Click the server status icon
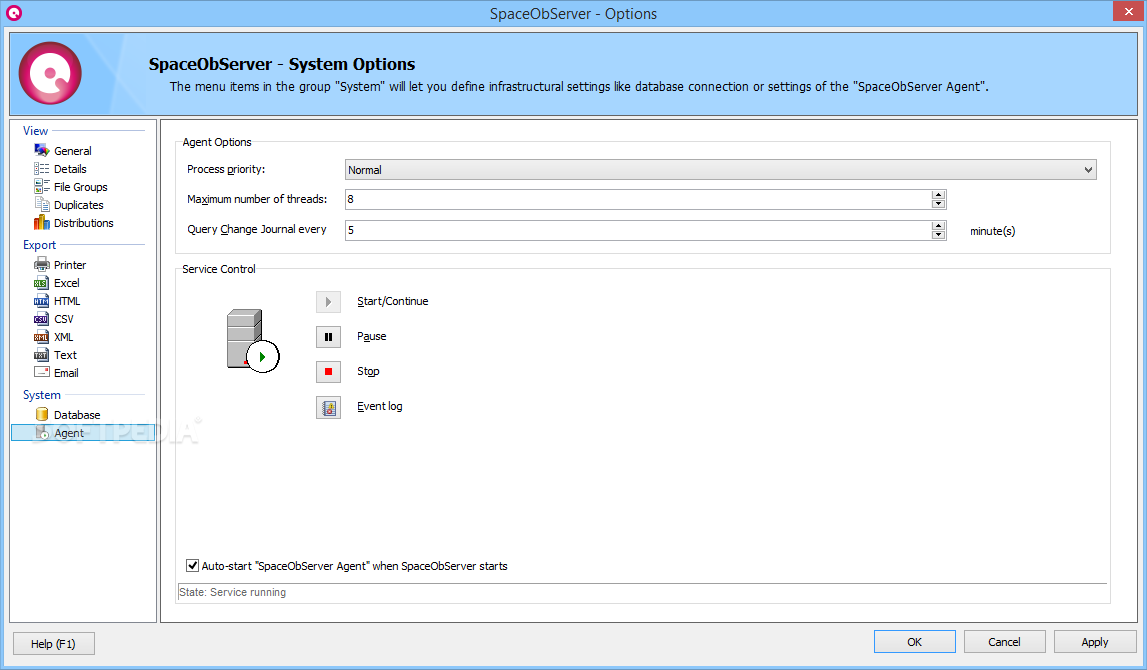Viewport: 1147px width, 670px height. click(252, 340)
